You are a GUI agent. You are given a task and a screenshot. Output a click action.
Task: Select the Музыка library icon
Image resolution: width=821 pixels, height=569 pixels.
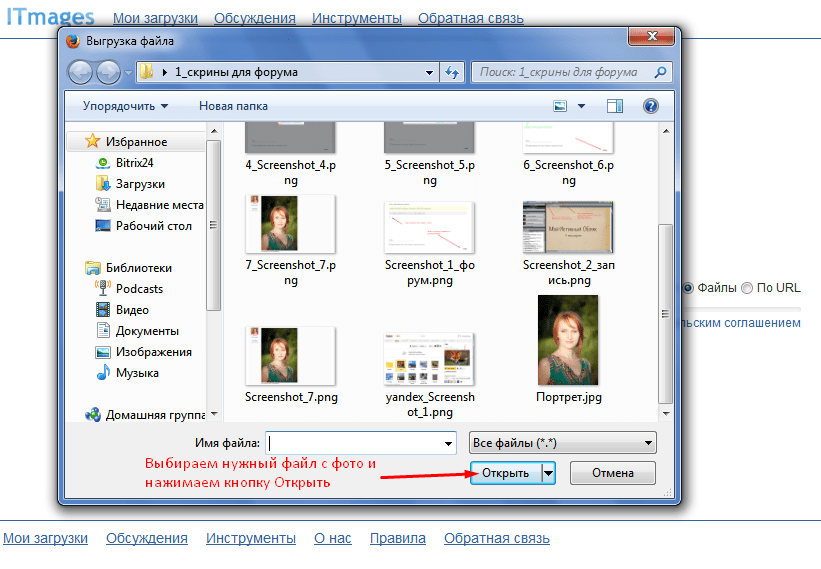click(x=102, y=373)
